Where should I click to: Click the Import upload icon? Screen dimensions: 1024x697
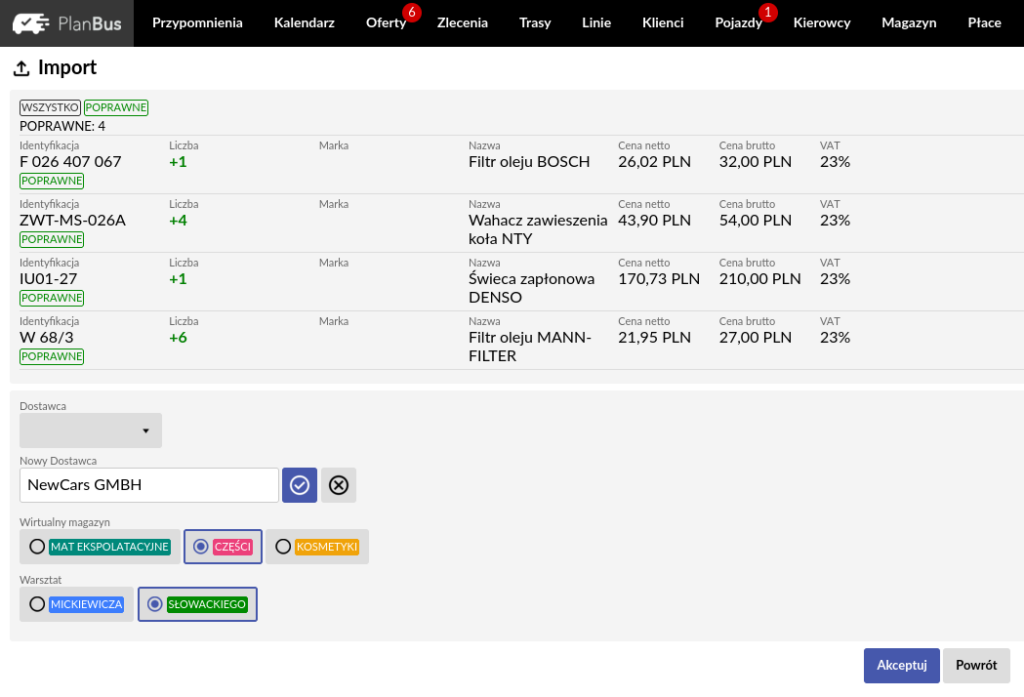click(21, 69)
